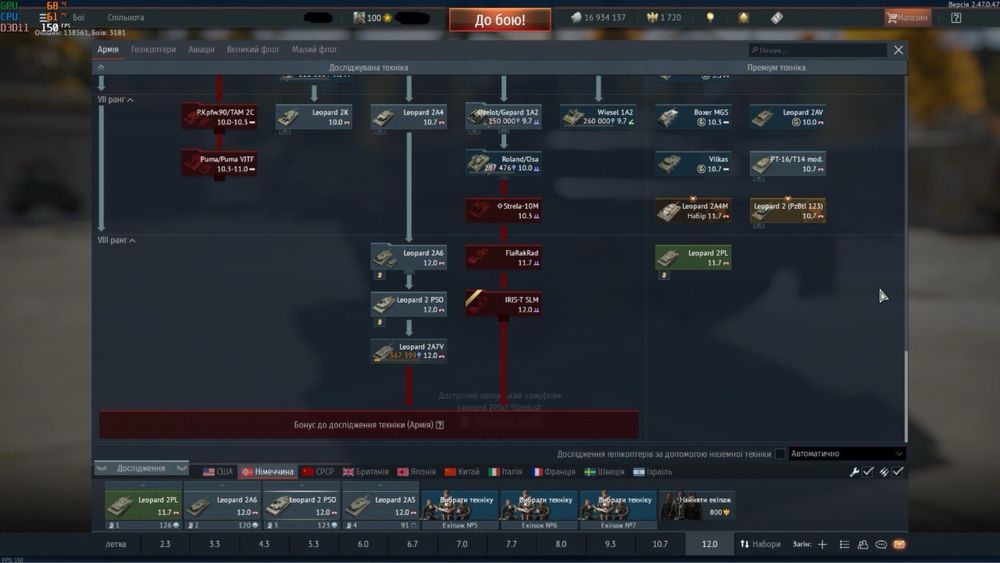This screenshot has width=1000, height=563.
Task: Click Вибрати техніку for Екіпаж №5
Action: (460, 506)
